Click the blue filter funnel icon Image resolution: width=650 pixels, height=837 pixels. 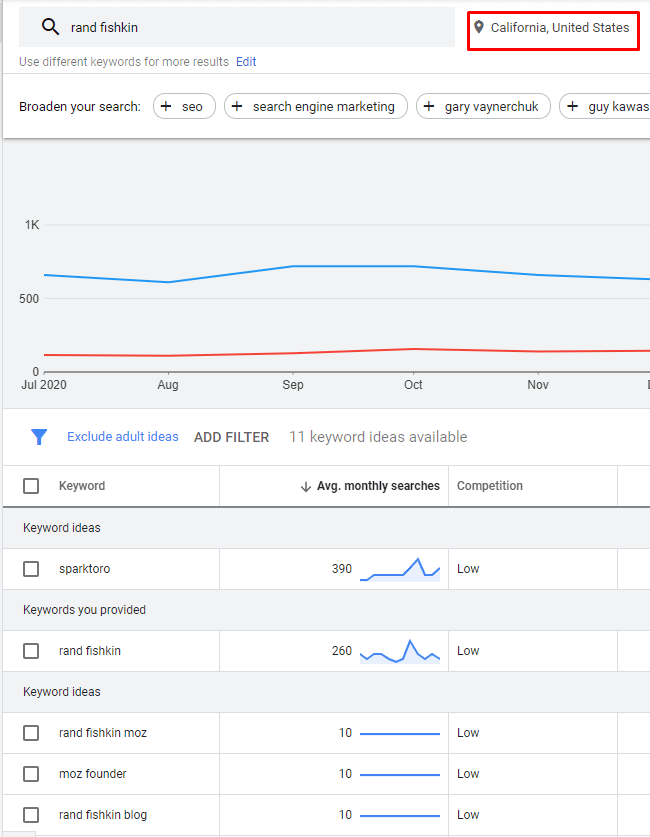tap(39, 437)
